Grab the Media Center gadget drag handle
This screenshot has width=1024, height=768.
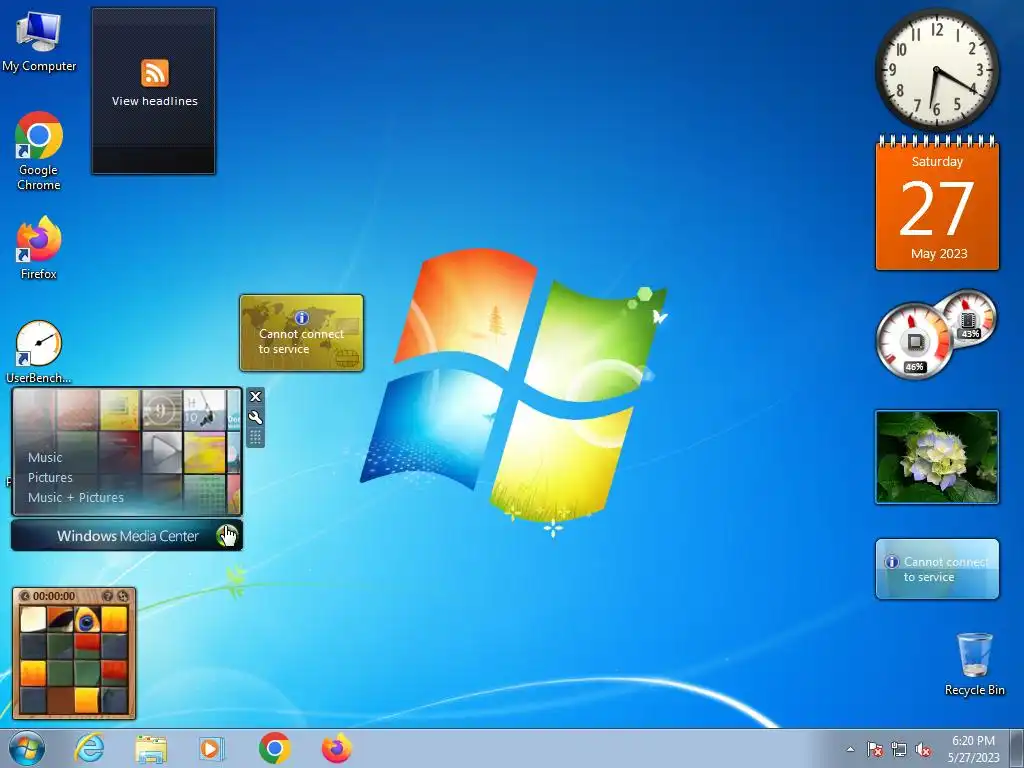tap(255, 438)
